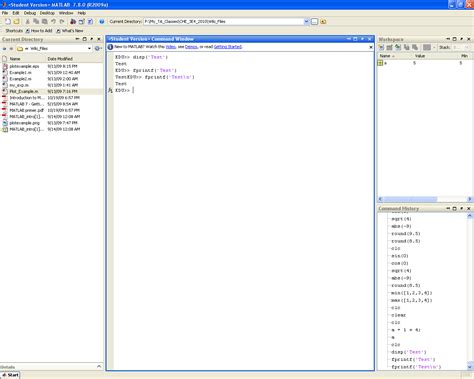Import data icon in Workspace toolbar

398,47
